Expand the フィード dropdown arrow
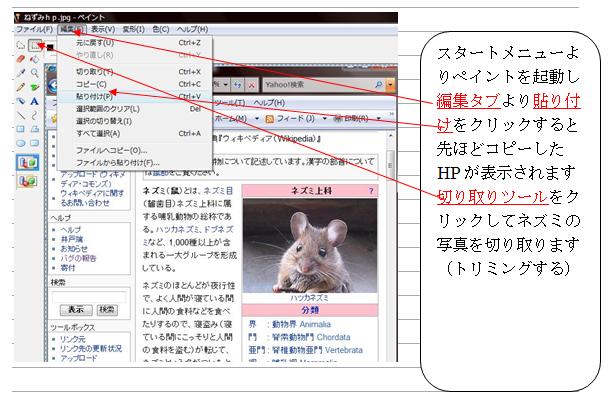Screen dimensions: 613x398 tap(324, 118)
